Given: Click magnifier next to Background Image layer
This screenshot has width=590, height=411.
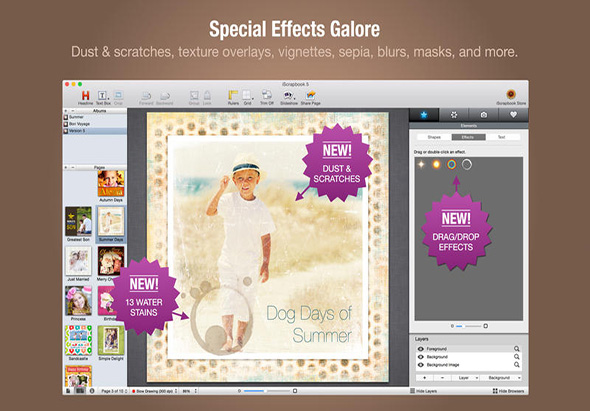Looking at the screenshot, I should 517,365.
